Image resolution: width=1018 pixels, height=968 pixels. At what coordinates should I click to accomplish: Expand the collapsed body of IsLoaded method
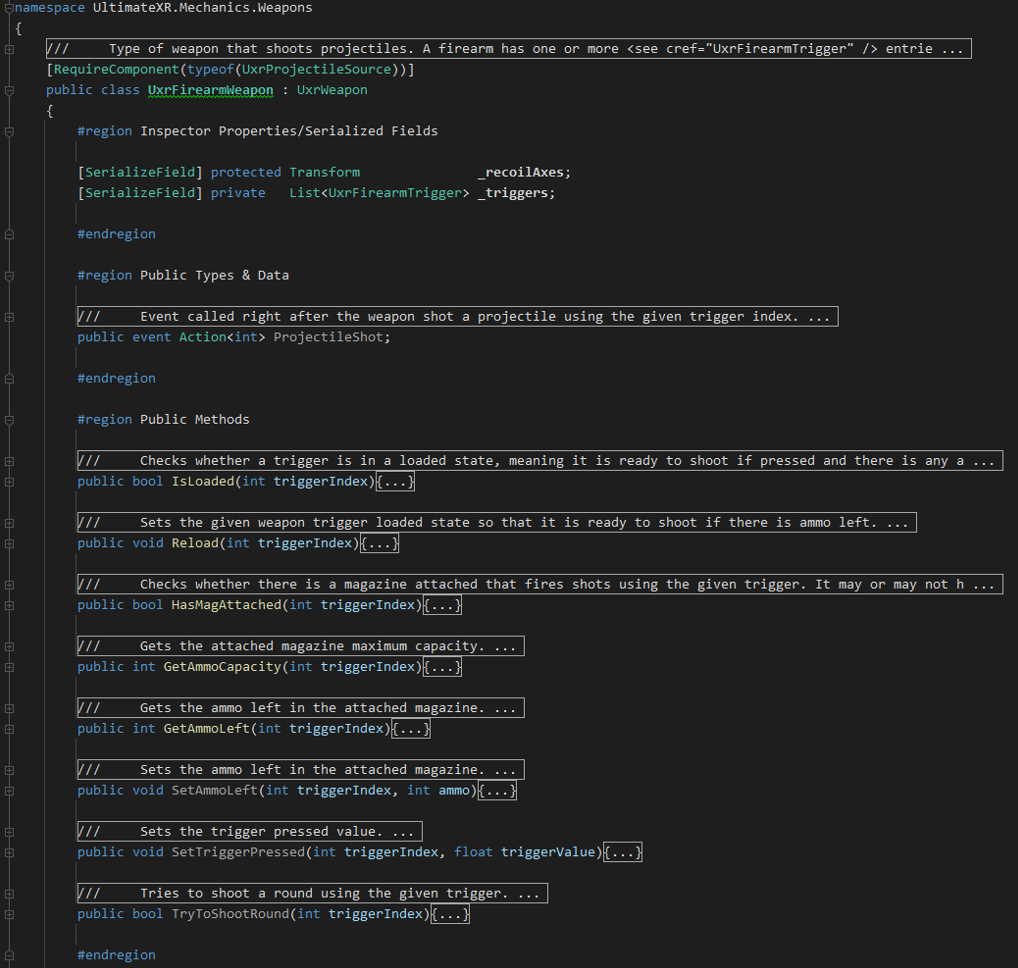[x=395, y=482]
